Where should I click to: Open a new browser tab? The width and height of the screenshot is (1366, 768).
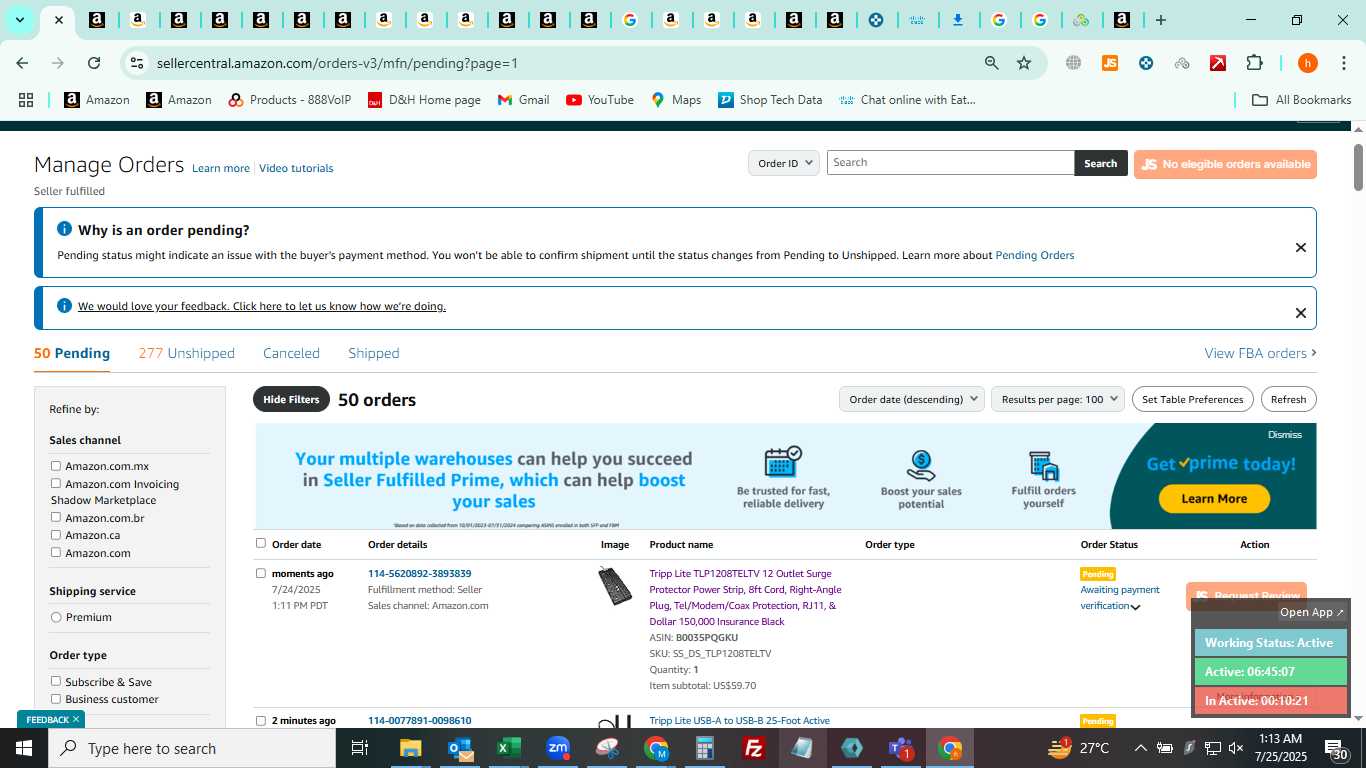click(1160, 20)
